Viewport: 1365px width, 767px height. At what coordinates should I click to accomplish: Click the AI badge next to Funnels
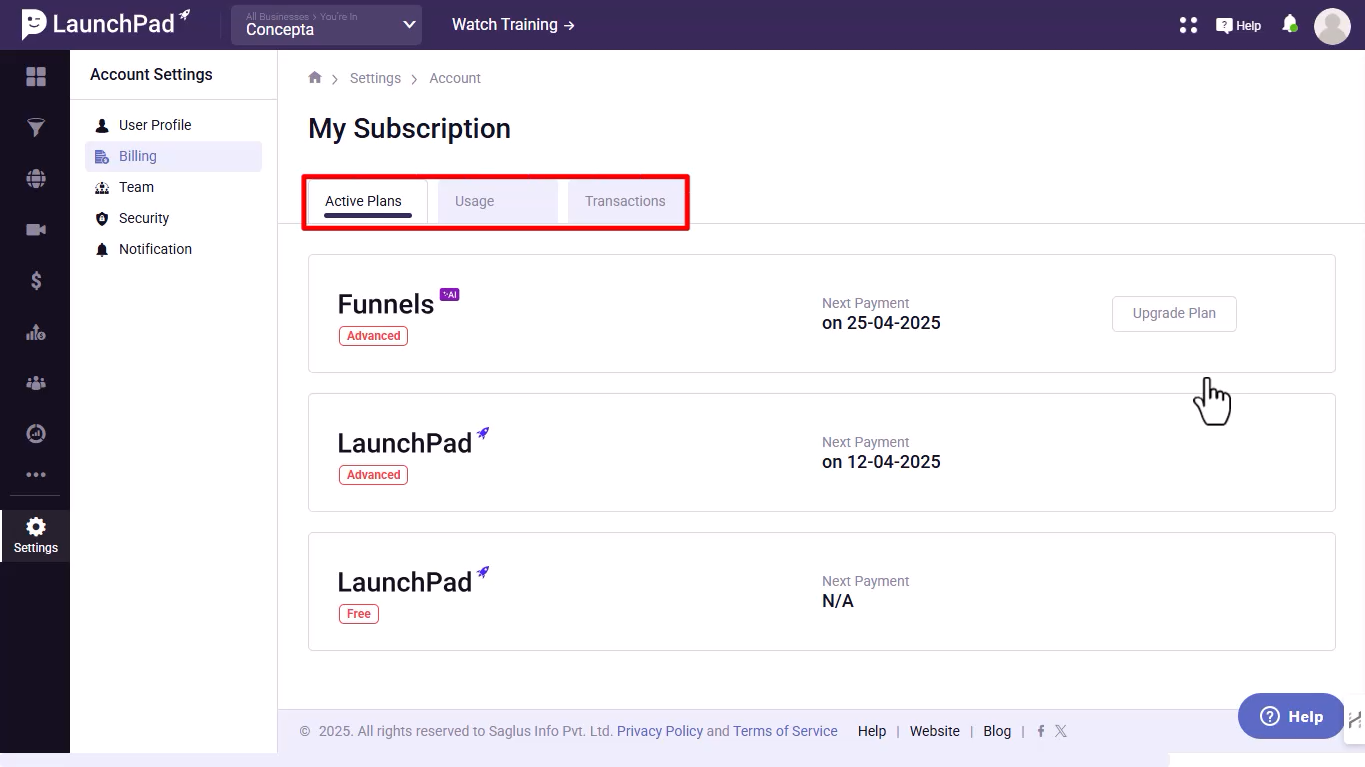point(449,294)
